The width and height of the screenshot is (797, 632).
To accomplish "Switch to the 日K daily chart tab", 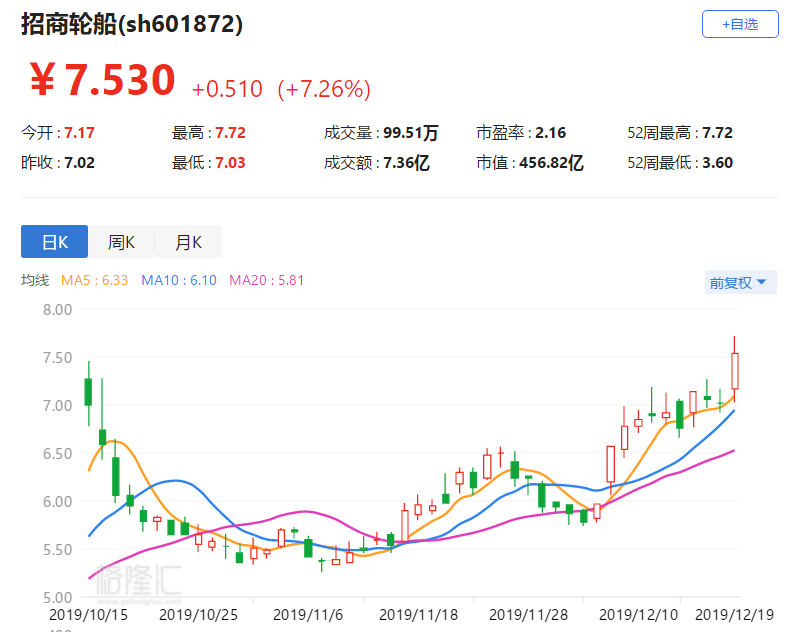I will tap(54, 242).
